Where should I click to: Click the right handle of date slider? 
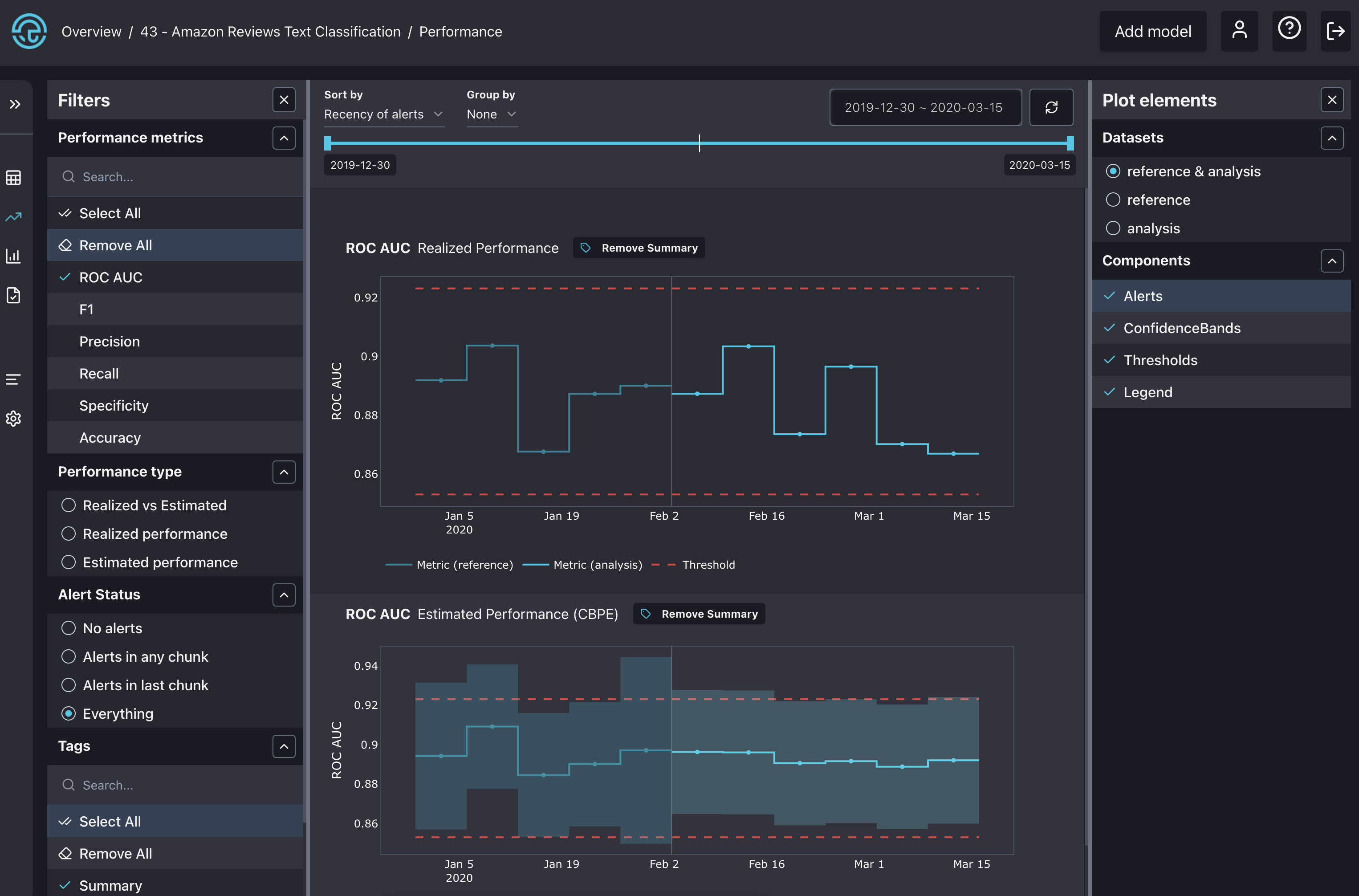click(1070, 143)
